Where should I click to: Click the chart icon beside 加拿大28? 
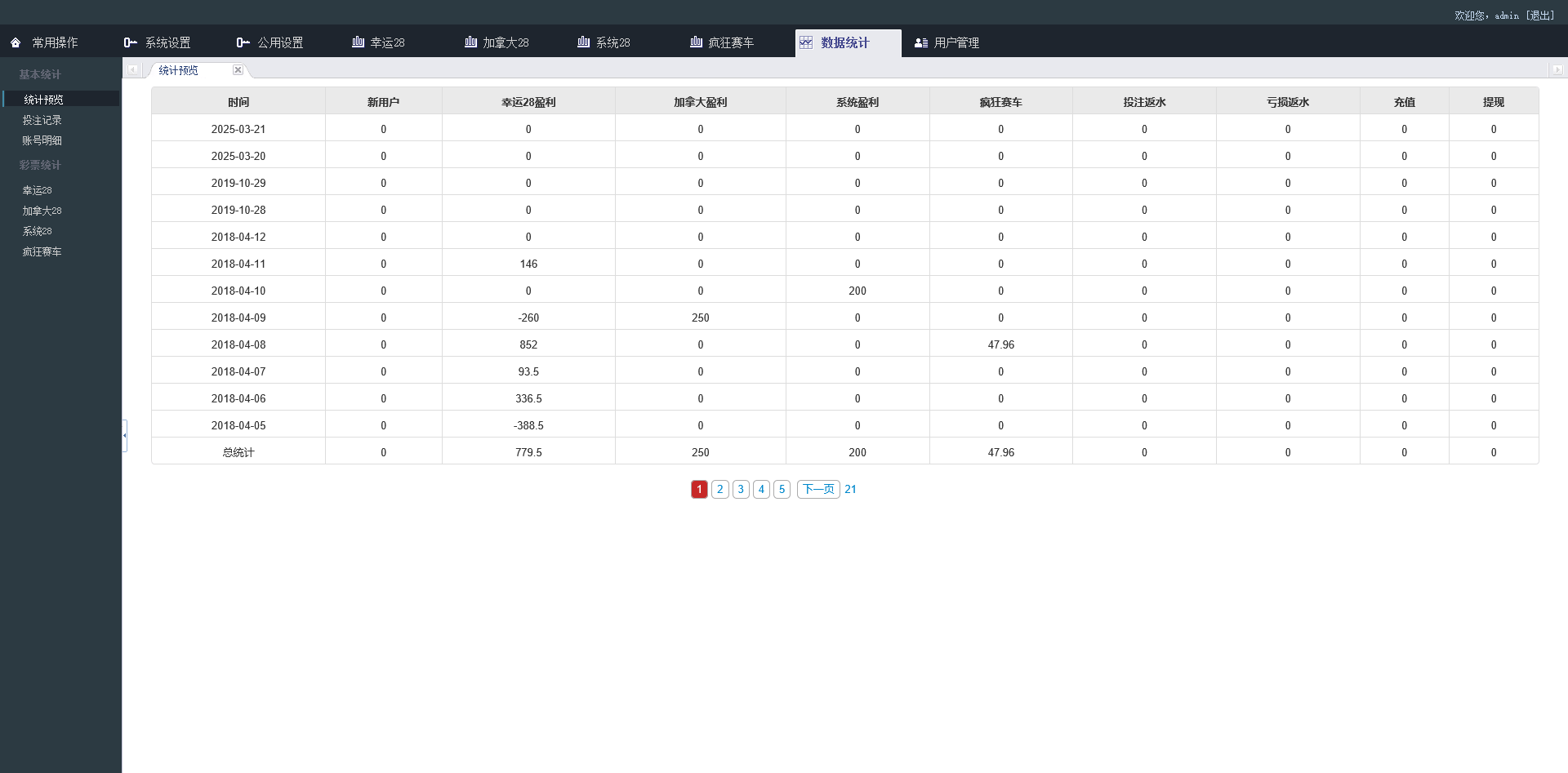click(x=470, y=42)
